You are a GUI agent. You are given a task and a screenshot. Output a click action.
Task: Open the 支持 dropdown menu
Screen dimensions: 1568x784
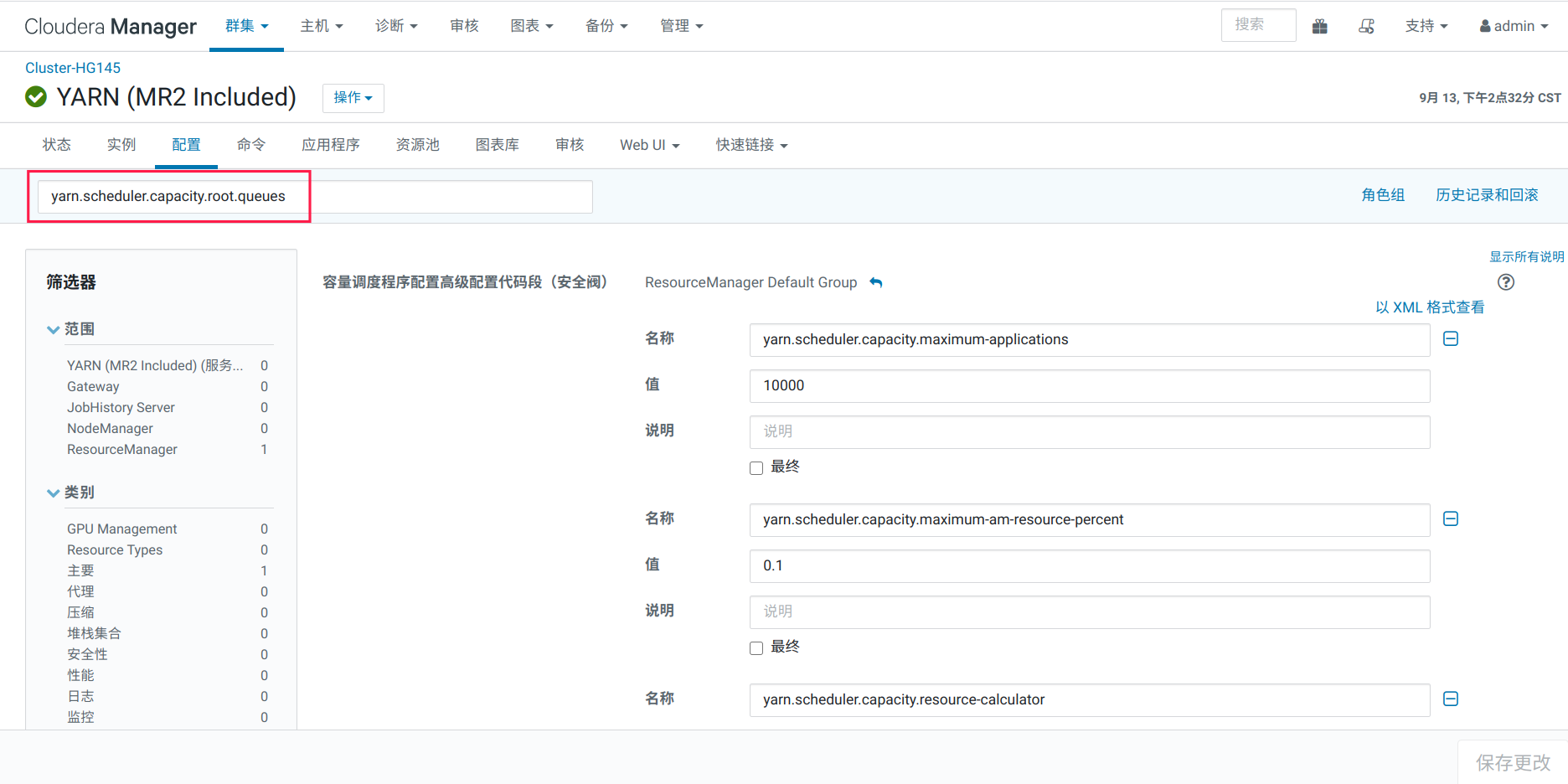pos(1426,26)
